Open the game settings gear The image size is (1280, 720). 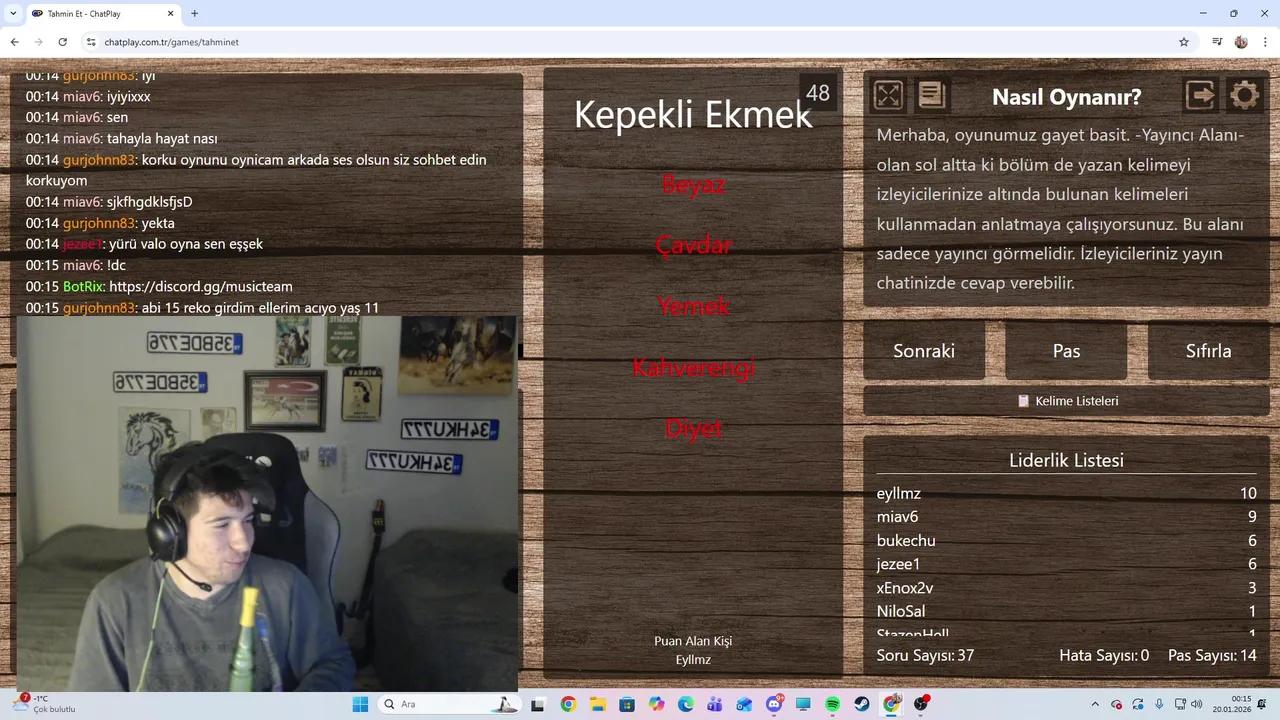pos(1244,95)
